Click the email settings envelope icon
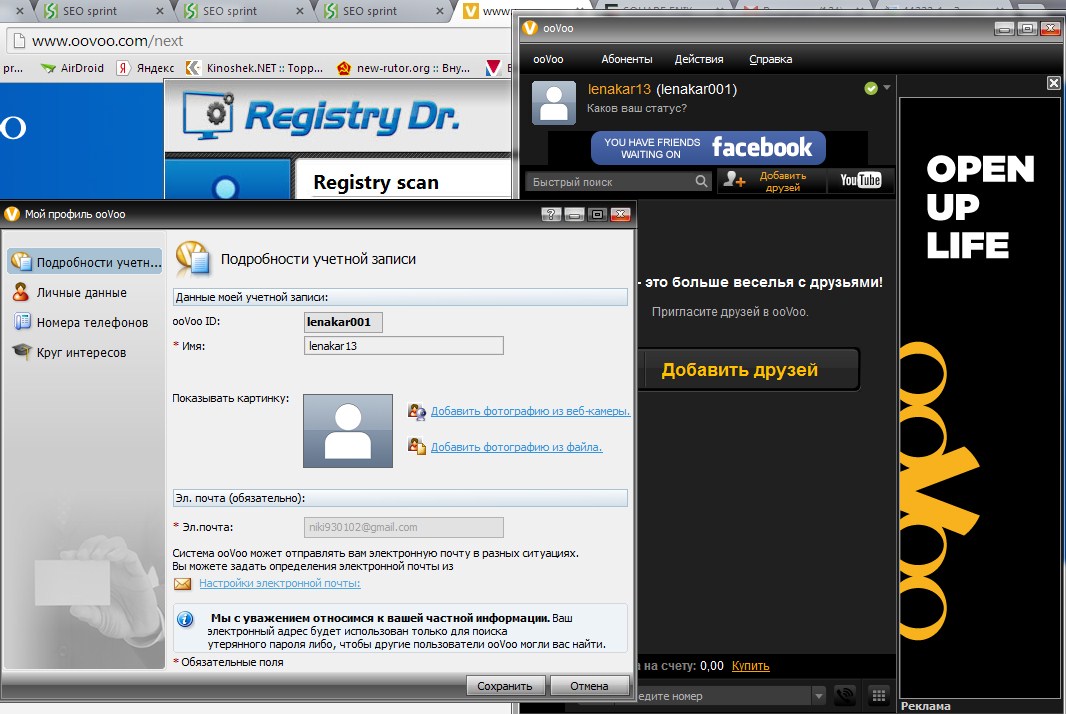This screenshot has height=714, width=1066. coord(182,583)
